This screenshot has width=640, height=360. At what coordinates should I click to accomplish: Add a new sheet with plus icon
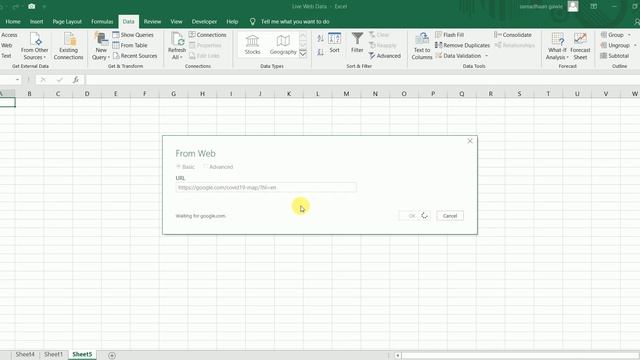coord(112,355)
